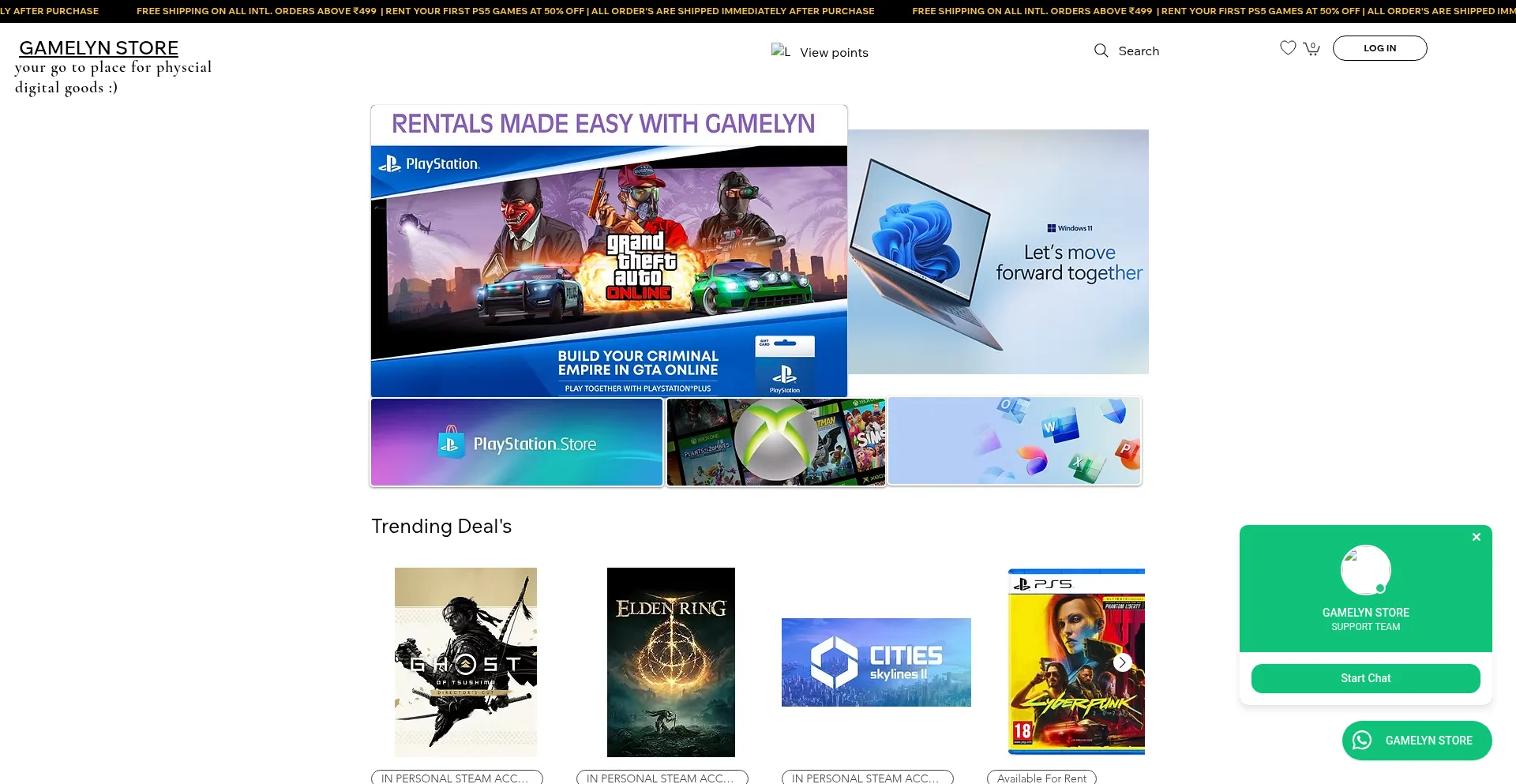1516x784 pixels.
Task: Click the search magnifier icon
Action: [1101, 51]
